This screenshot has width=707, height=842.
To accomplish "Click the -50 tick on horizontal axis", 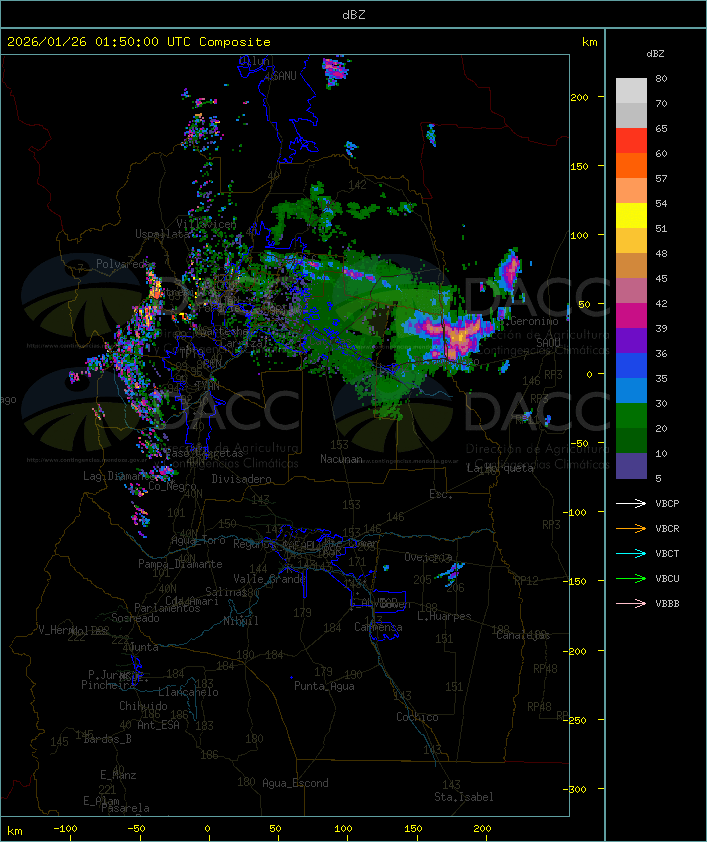I will [136, 829].
